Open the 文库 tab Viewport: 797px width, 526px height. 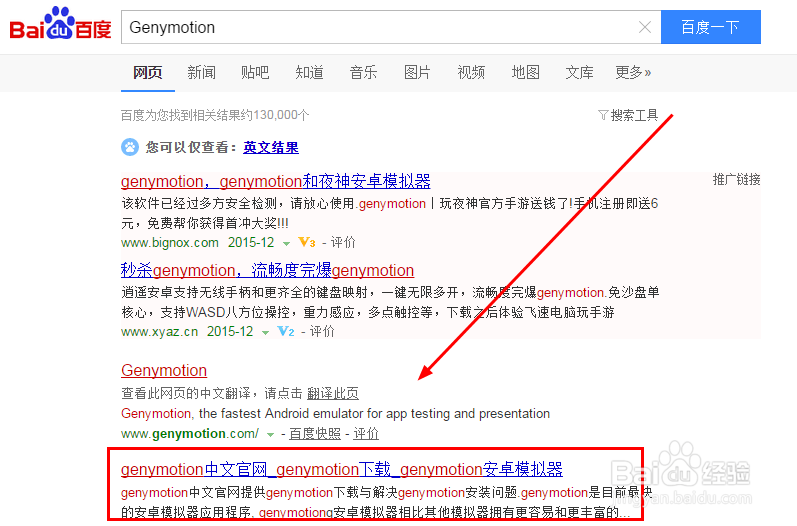pos(579,73)
